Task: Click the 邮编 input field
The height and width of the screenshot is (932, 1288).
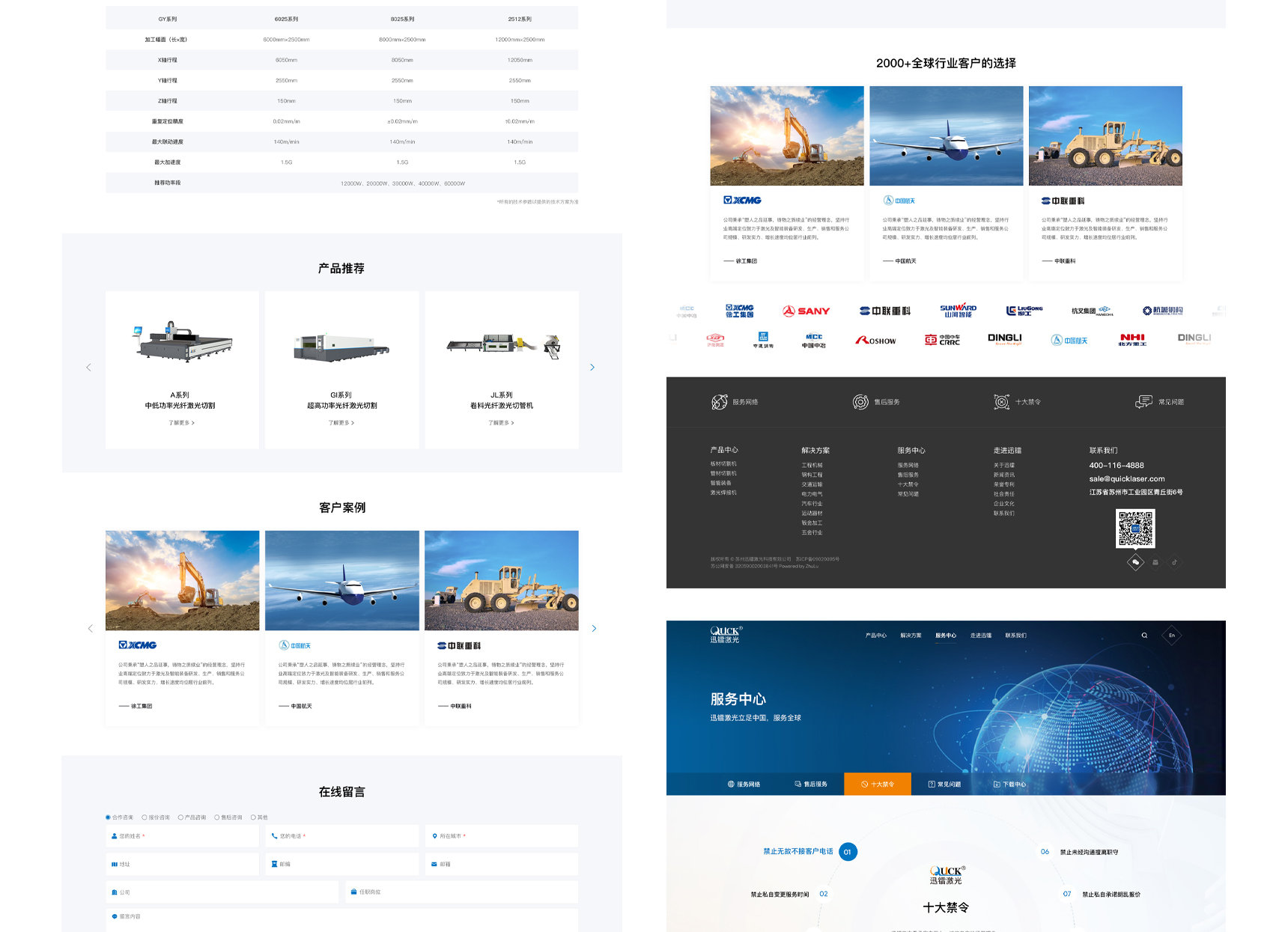Action: coord(341,864)
